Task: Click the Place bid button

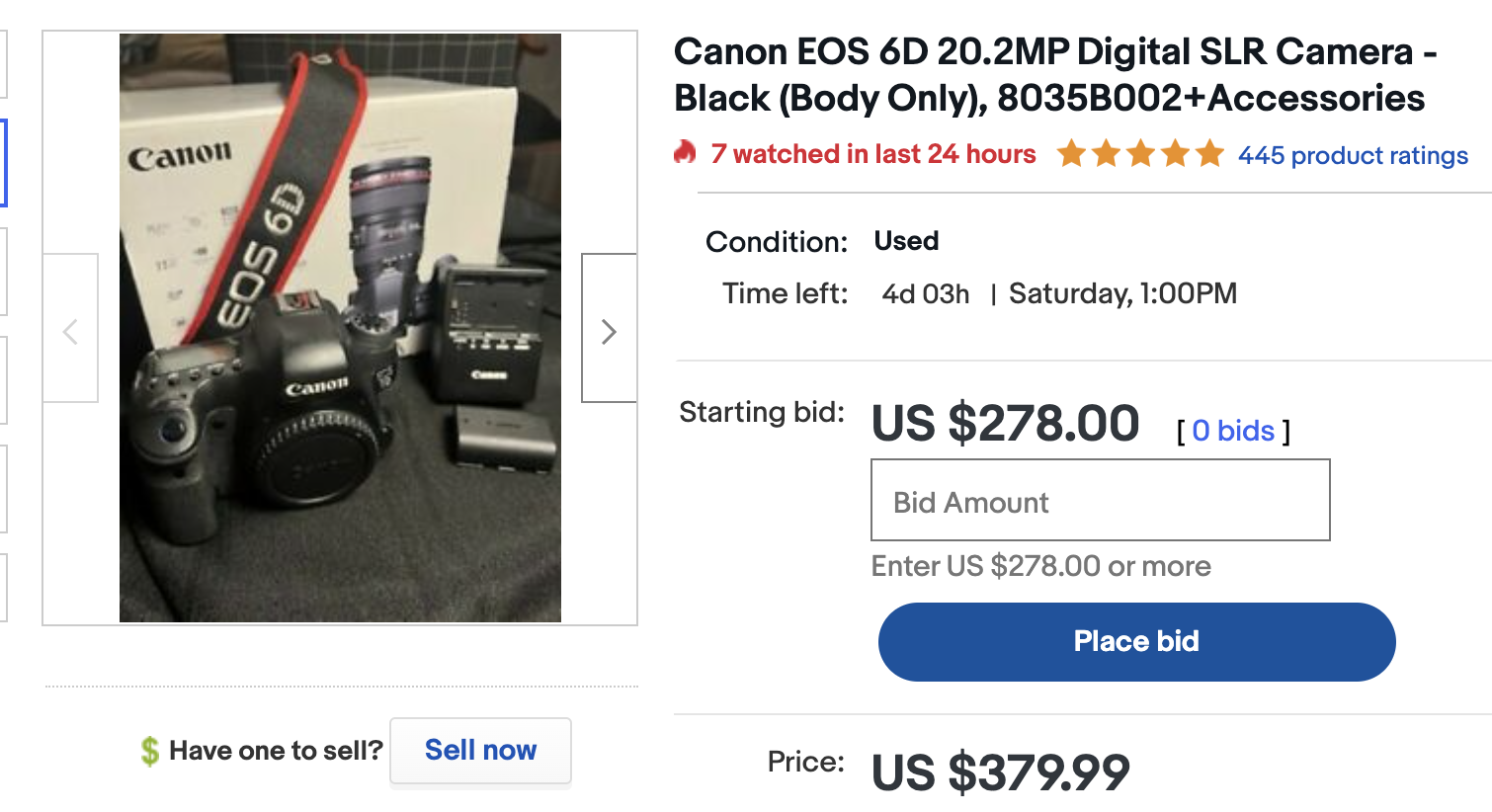Action: pyautogui.click(x=1136, y=641)
